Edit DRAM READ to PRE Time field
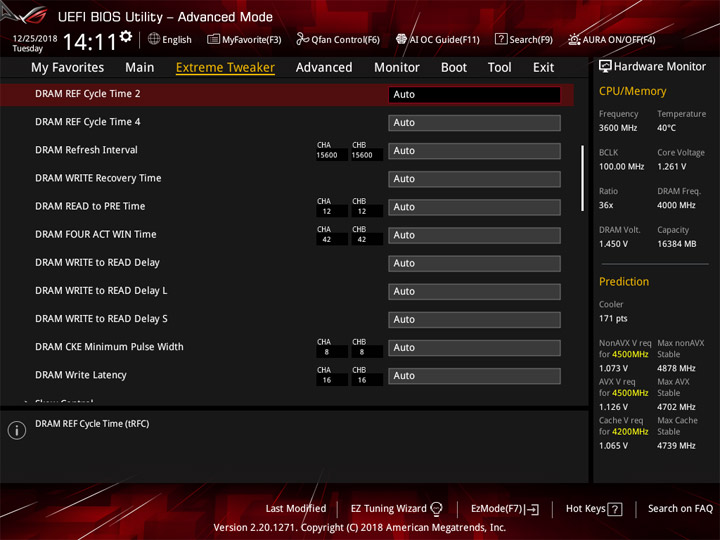Image resolution: width=720 pixels, height=540 pixels. [474, 207]
